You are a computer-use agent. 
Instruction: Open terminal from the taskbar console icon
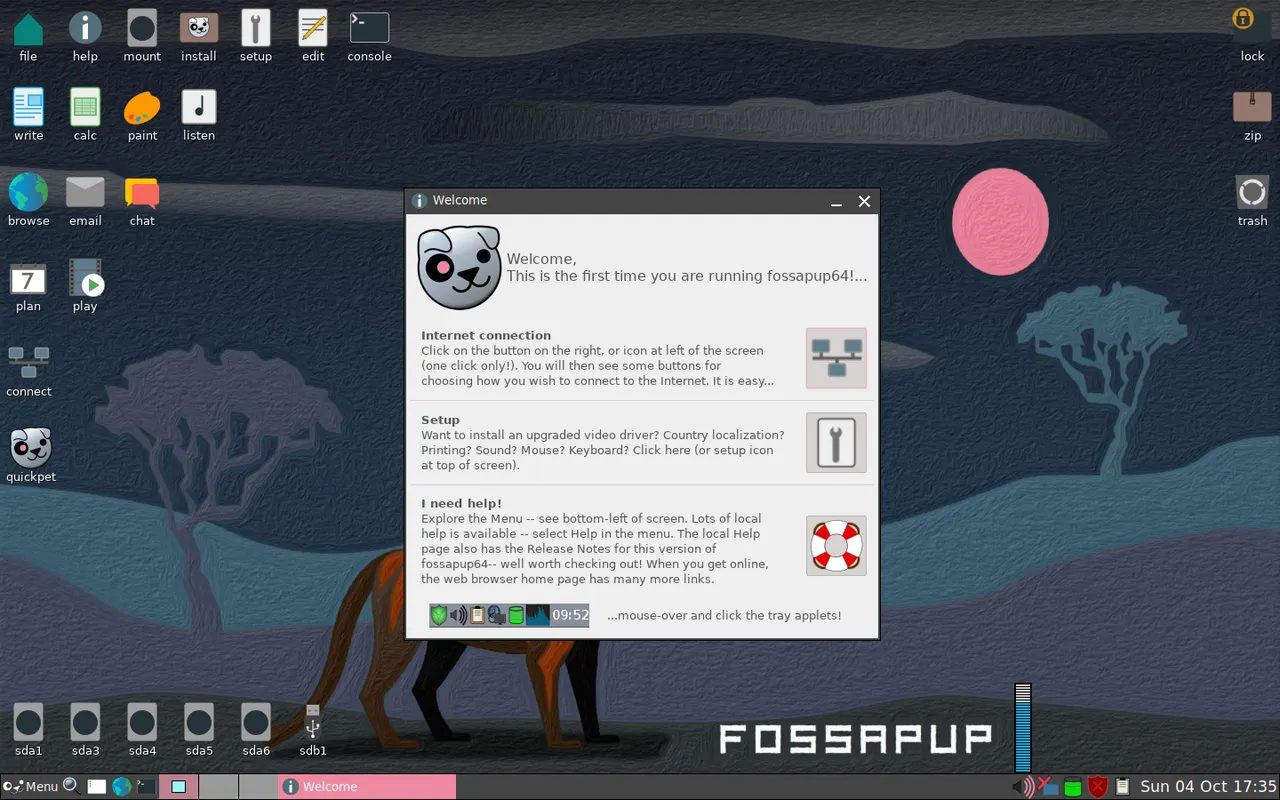coord(146,786)
